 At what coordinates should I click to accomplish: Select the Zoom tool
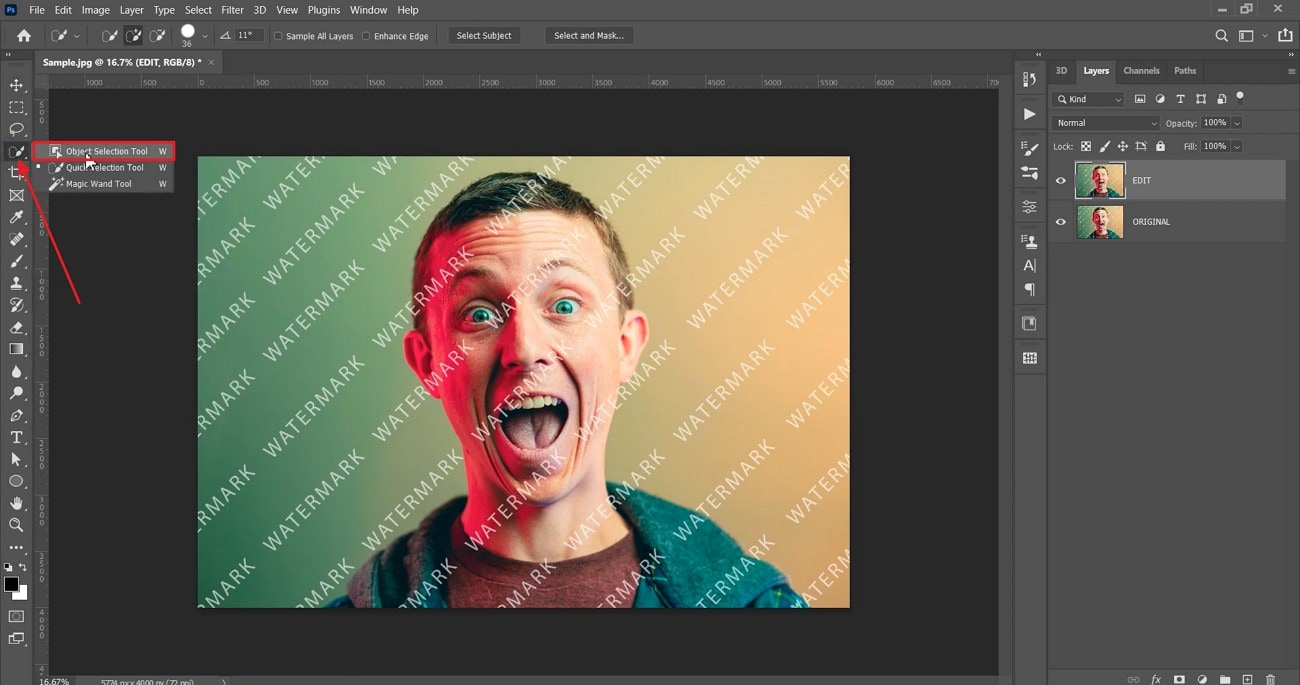(16, 525)
